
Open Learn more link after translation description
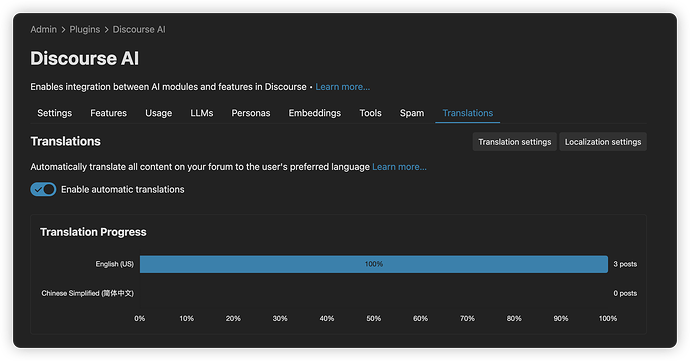[x=399, y=167]
